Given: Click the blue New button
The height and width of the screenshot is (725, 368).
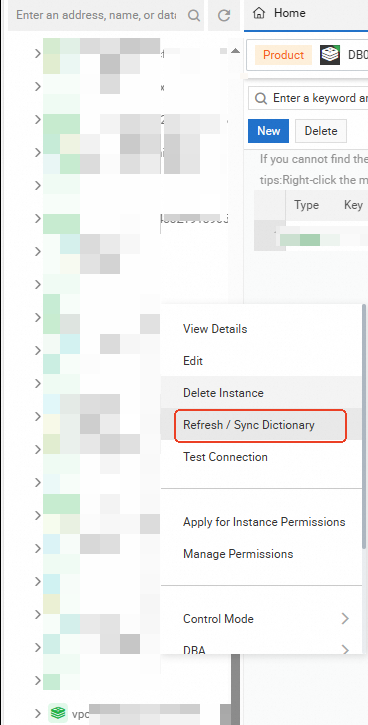Looking at the screenshot, I should point(269,131).
